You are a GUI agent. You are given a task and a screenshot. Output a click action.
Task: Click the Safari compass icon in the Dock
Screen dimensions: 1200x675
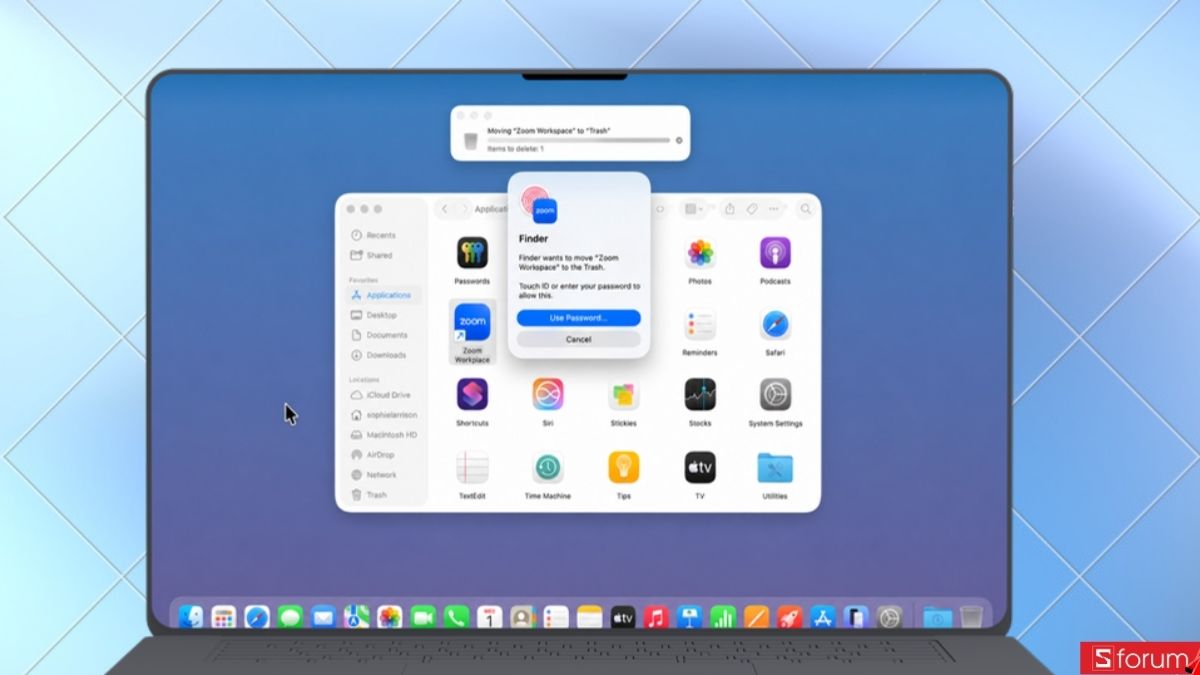[257, 617]
